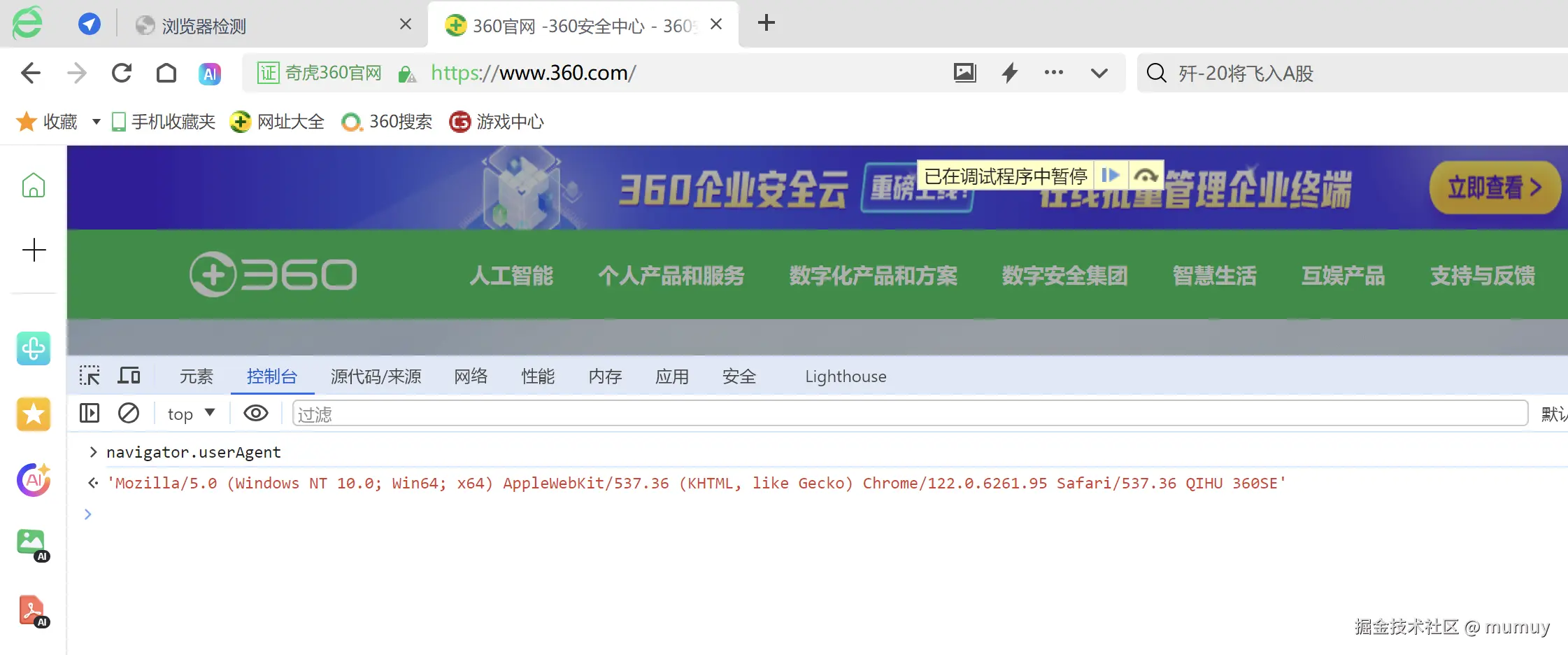The image size is (1568, 655).
Task: Open the 游戏中心 bookmark
Action: coord(497,122)
